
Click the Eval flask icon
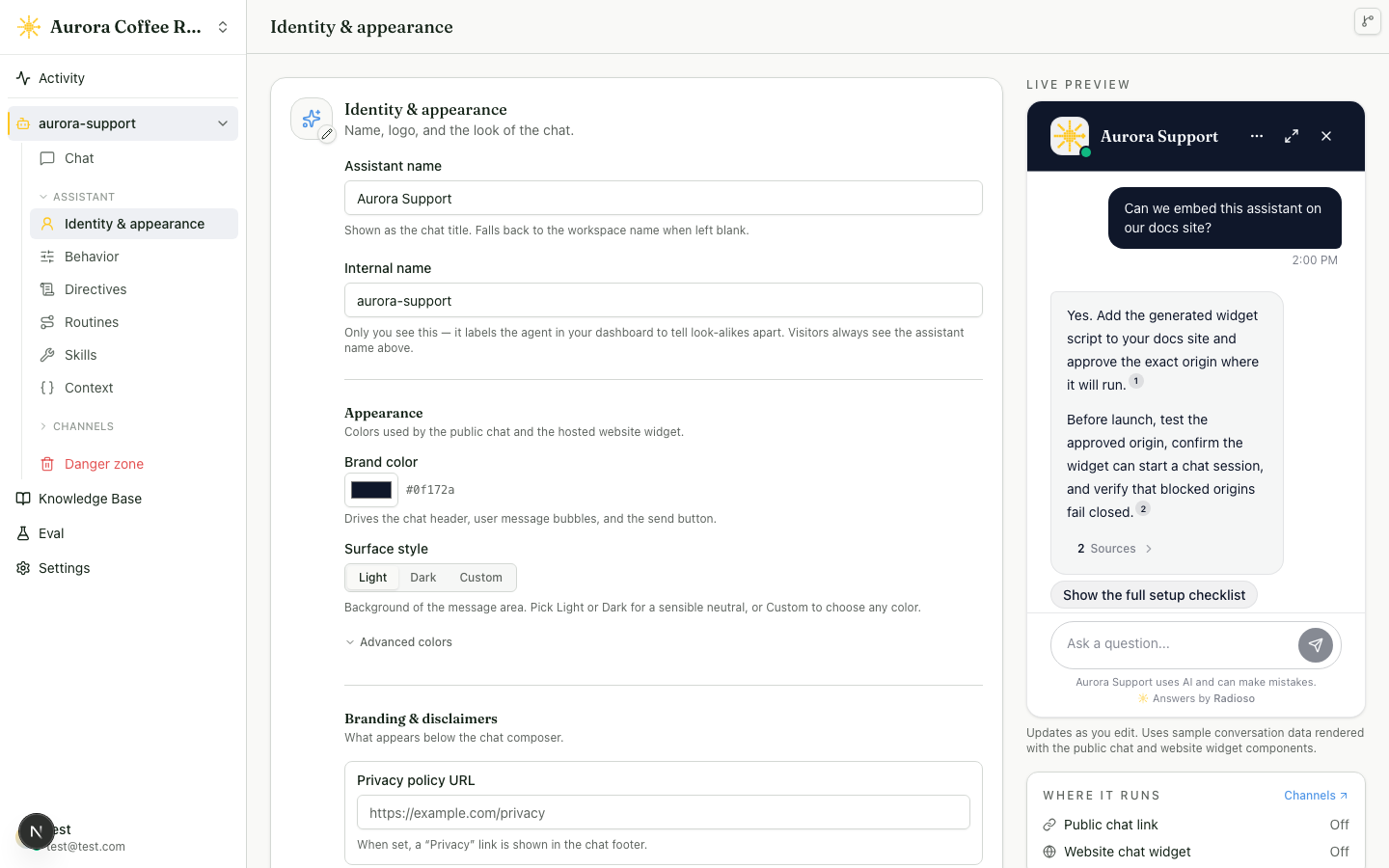pos(23,533)
